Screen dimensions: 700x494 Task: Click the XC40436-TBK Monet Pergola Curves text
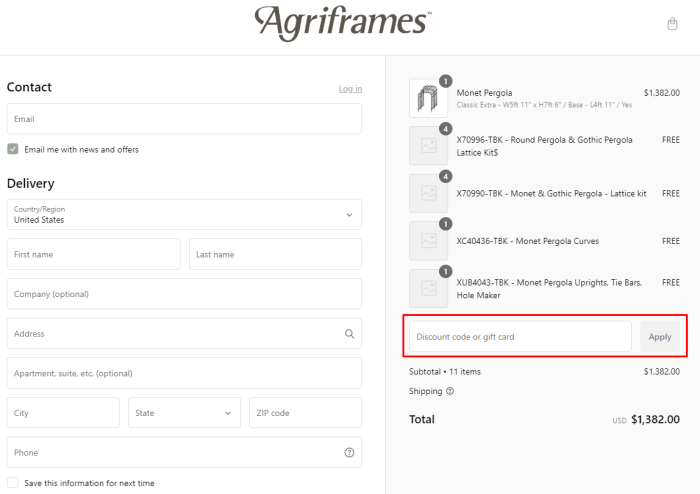pyautogui.click(x=527, y=241)
